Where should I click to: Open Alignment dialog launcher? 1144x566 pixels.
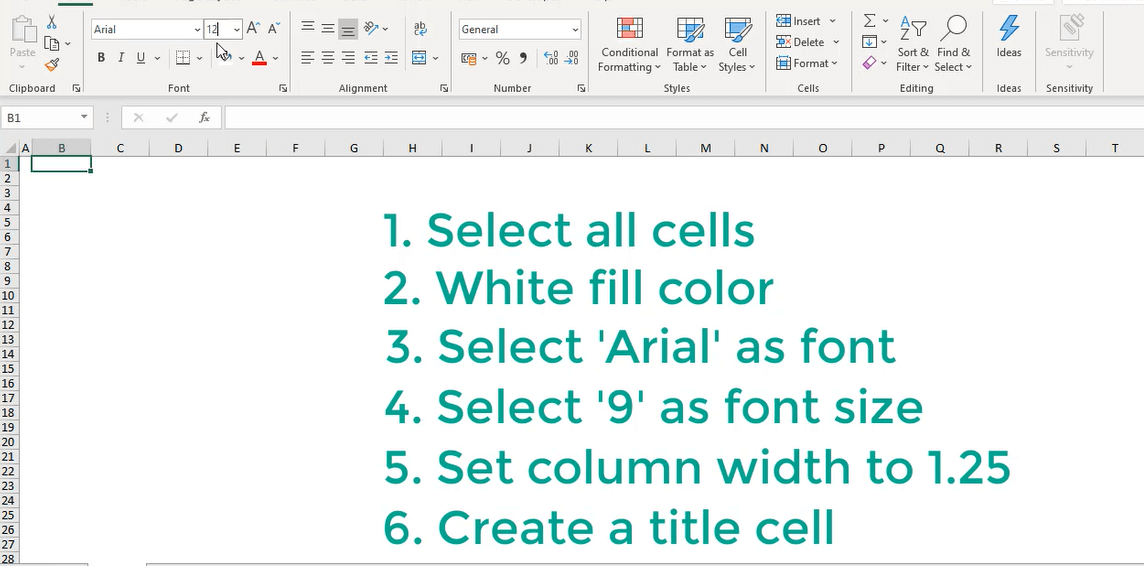pos(444,88)
